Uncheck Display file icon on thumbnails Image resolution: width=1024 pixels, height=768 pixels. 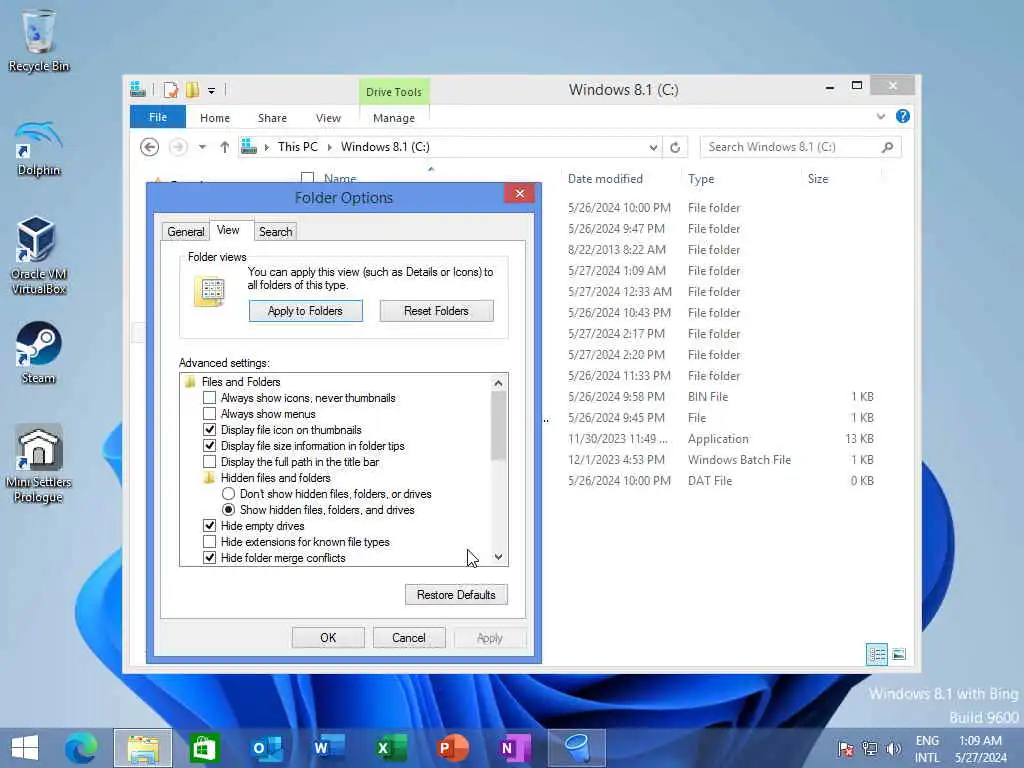point(210,430)
